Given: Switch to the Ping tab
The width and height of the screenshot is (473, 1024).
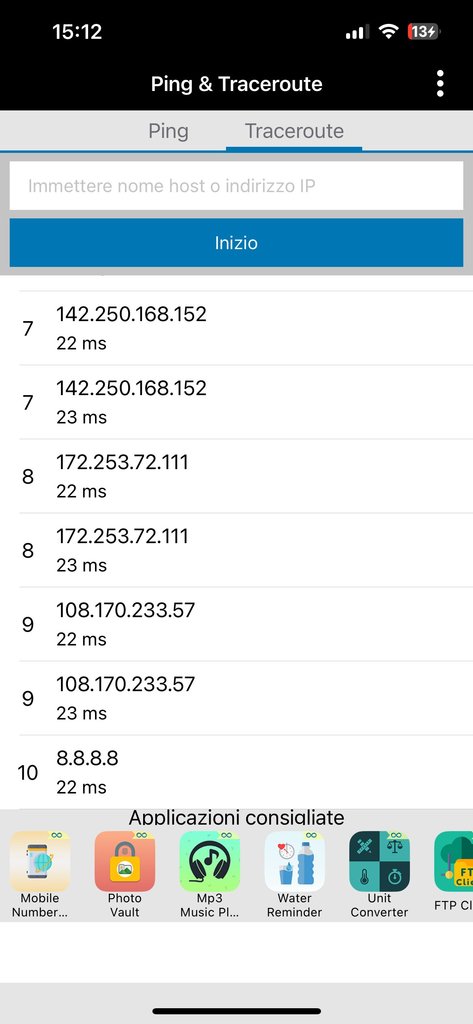Looking at the screenshot, I should [x=169, y=131].
